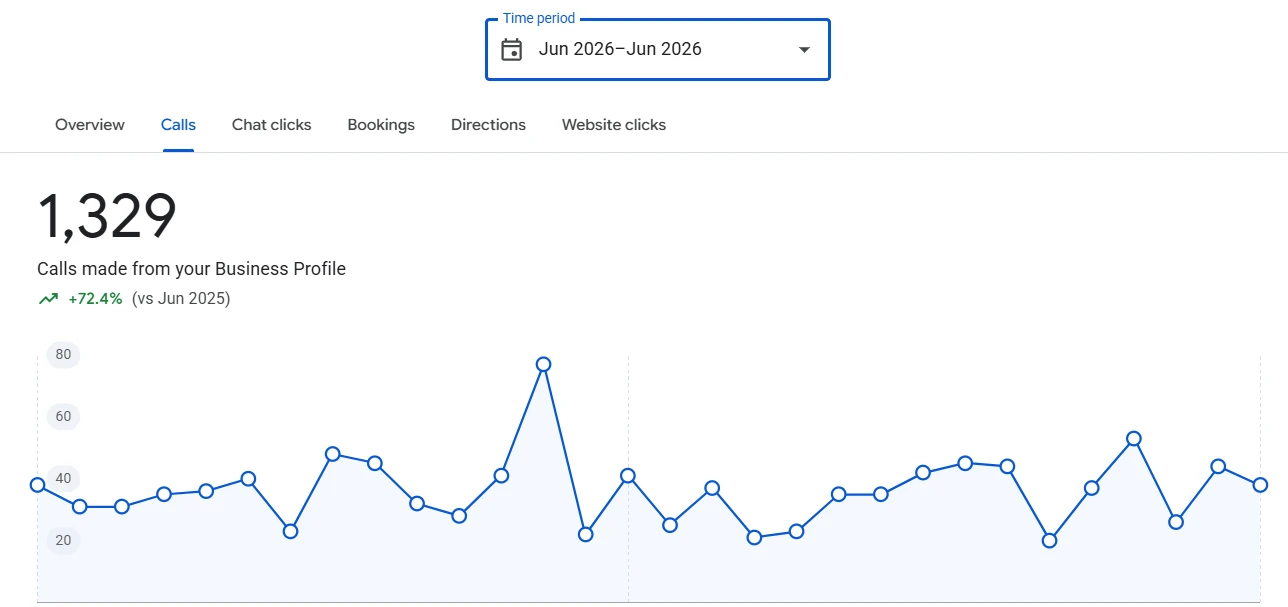The width and height of the screenshot is (1288, 607).
Task: Click Calls made from your Business Profile
Action: [x=191, y=269]
